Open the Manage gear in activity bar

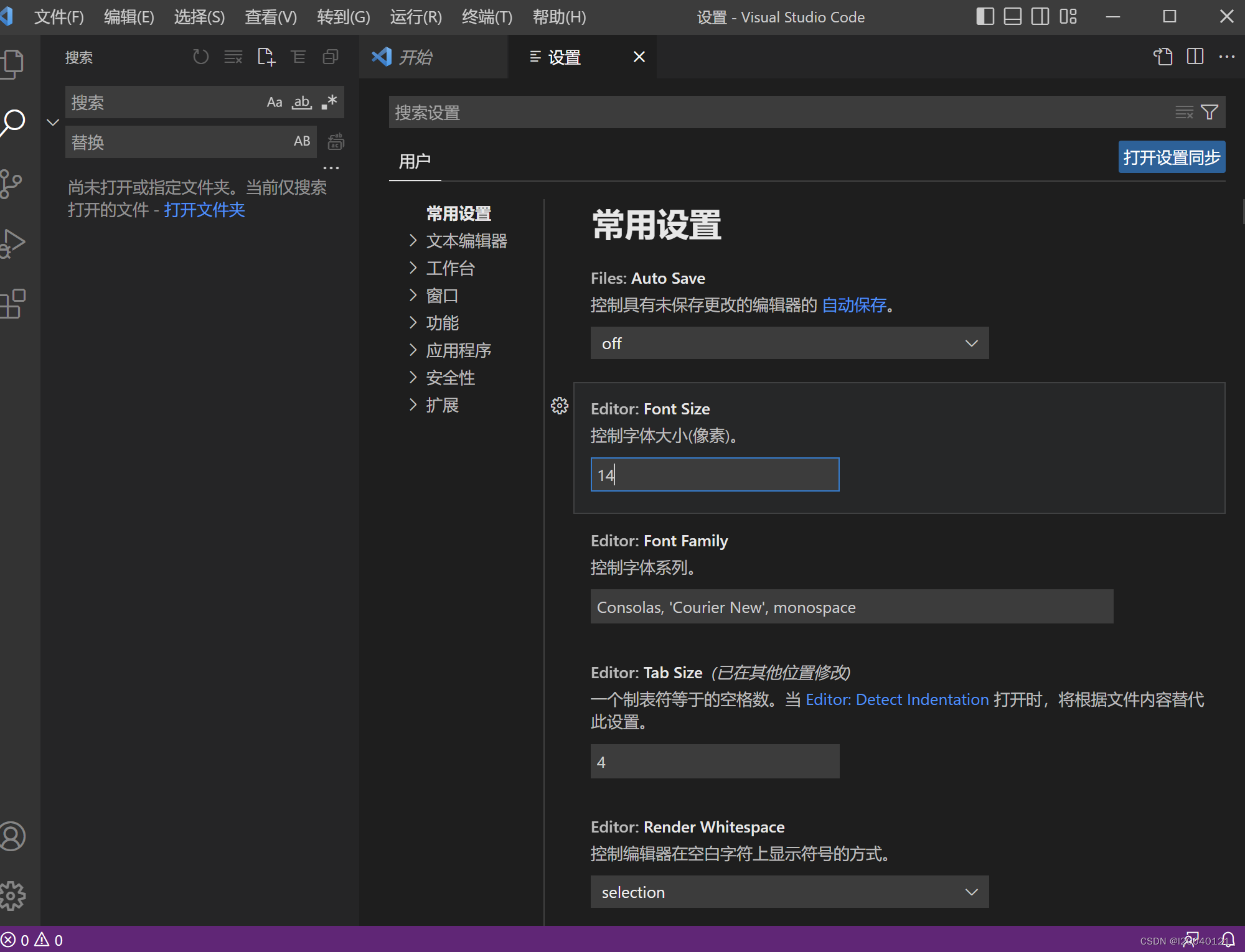pyautogui.click(x=11, y=896)
